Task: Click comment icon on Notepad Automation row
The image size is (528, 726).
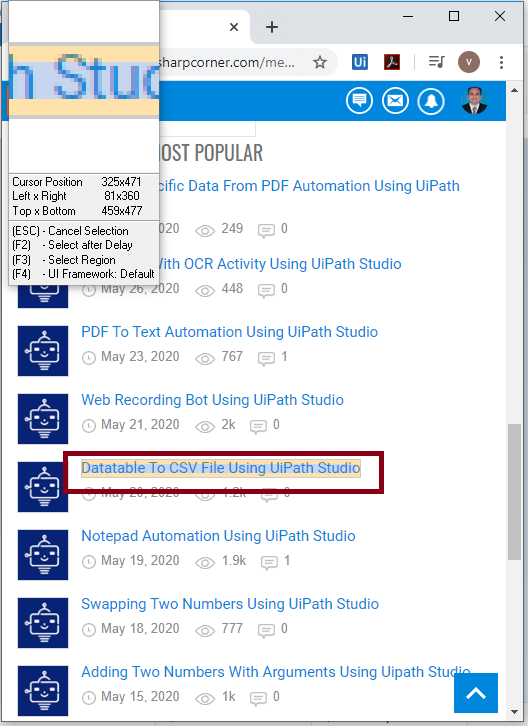Action: (x=269, y=563)
